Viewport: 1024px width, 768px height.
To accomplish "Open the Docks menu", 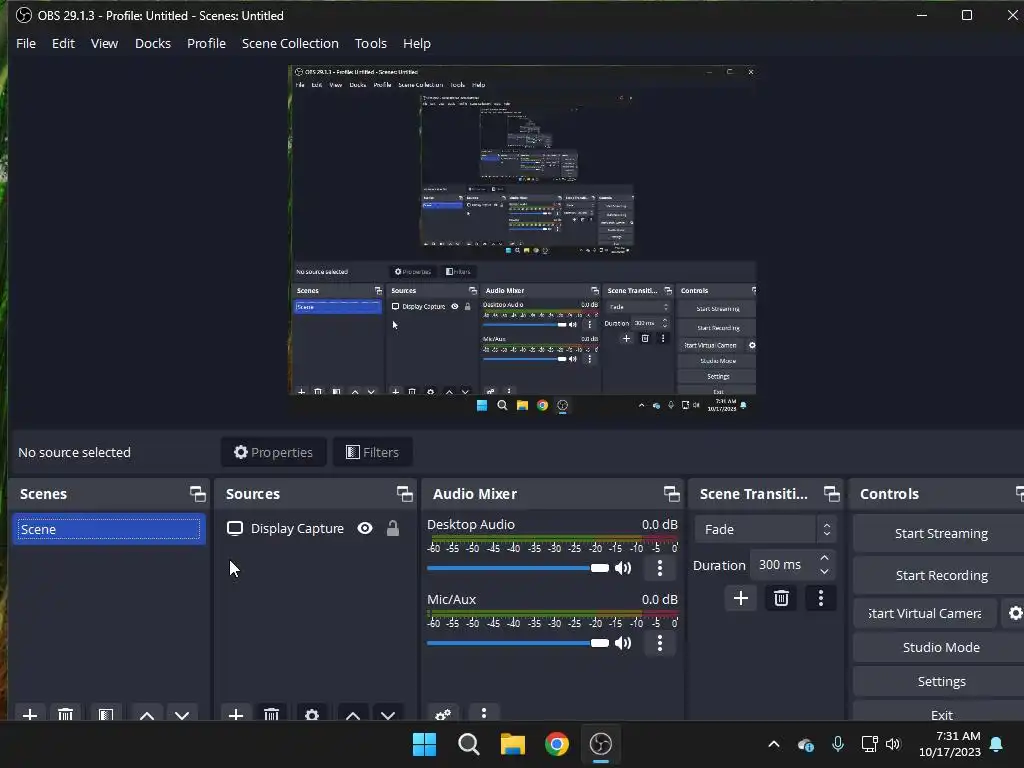I will click(153, 43).
